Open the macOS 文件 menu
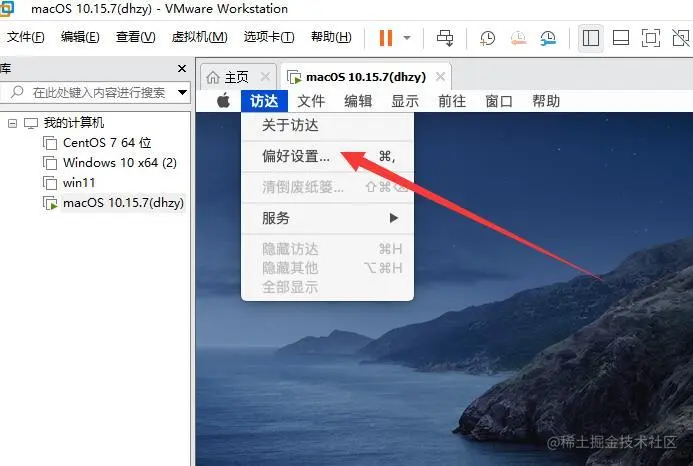The width and height of the screenshot is (693, 466). tap(311, 101)
